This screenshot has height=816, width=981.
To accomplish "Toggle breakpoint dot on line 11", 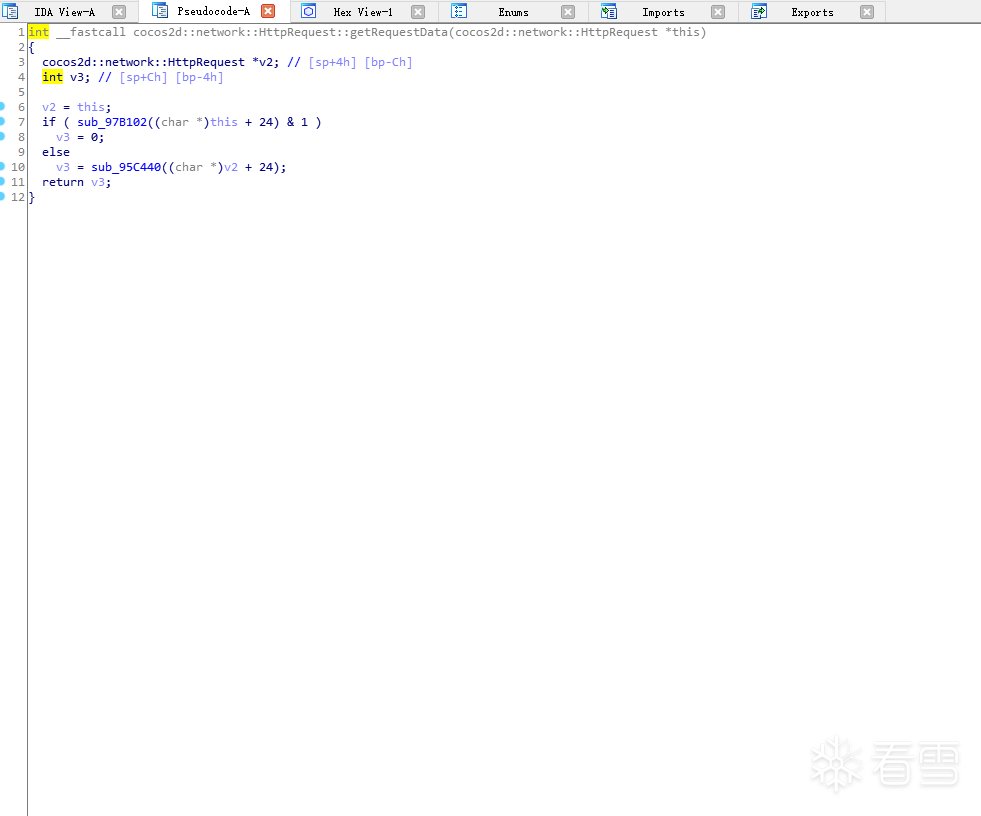I will pos(2,181).
